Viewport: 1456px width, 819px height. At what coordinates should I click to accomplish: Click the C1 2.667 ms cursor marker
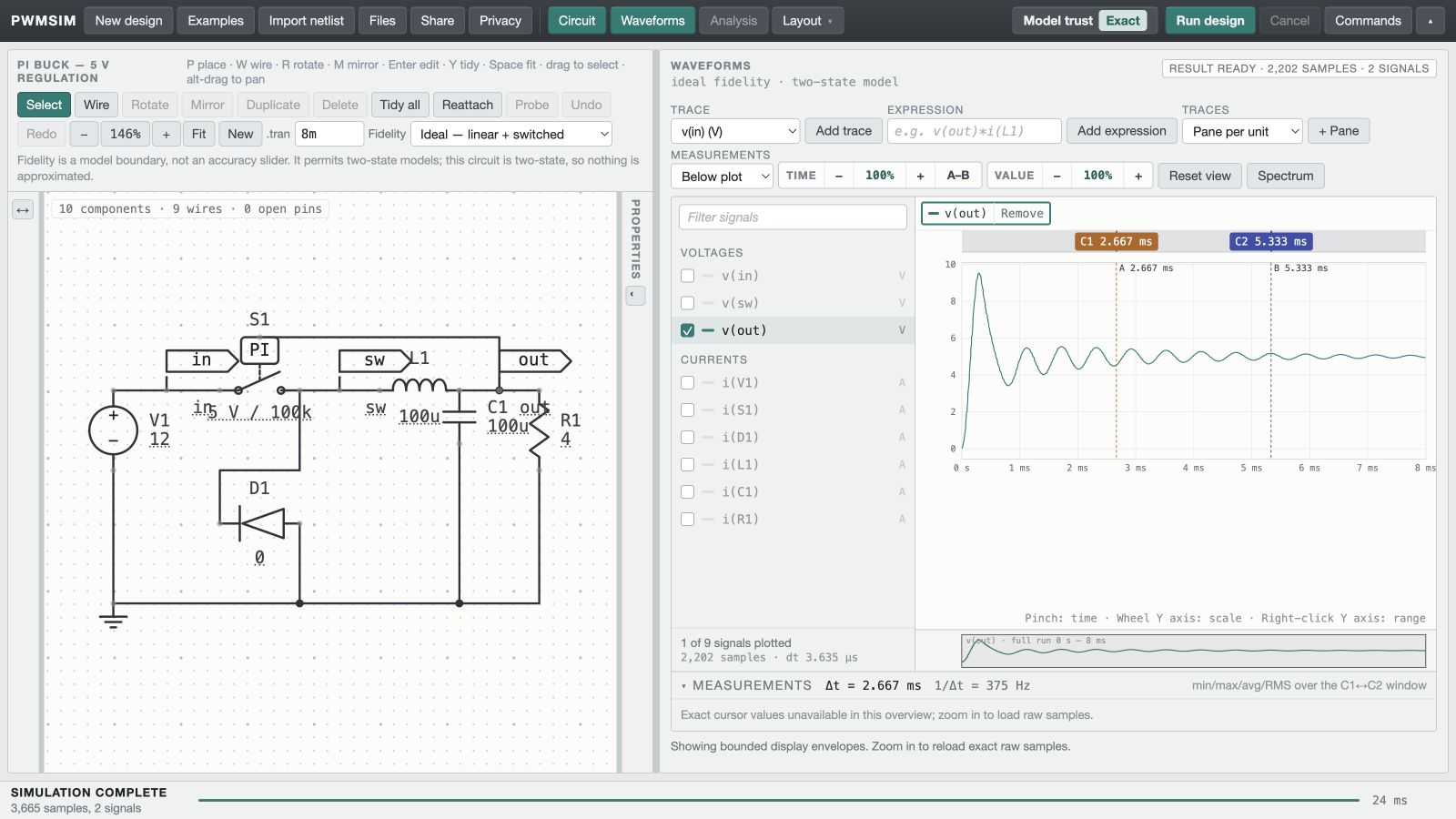coord(1116,241)
